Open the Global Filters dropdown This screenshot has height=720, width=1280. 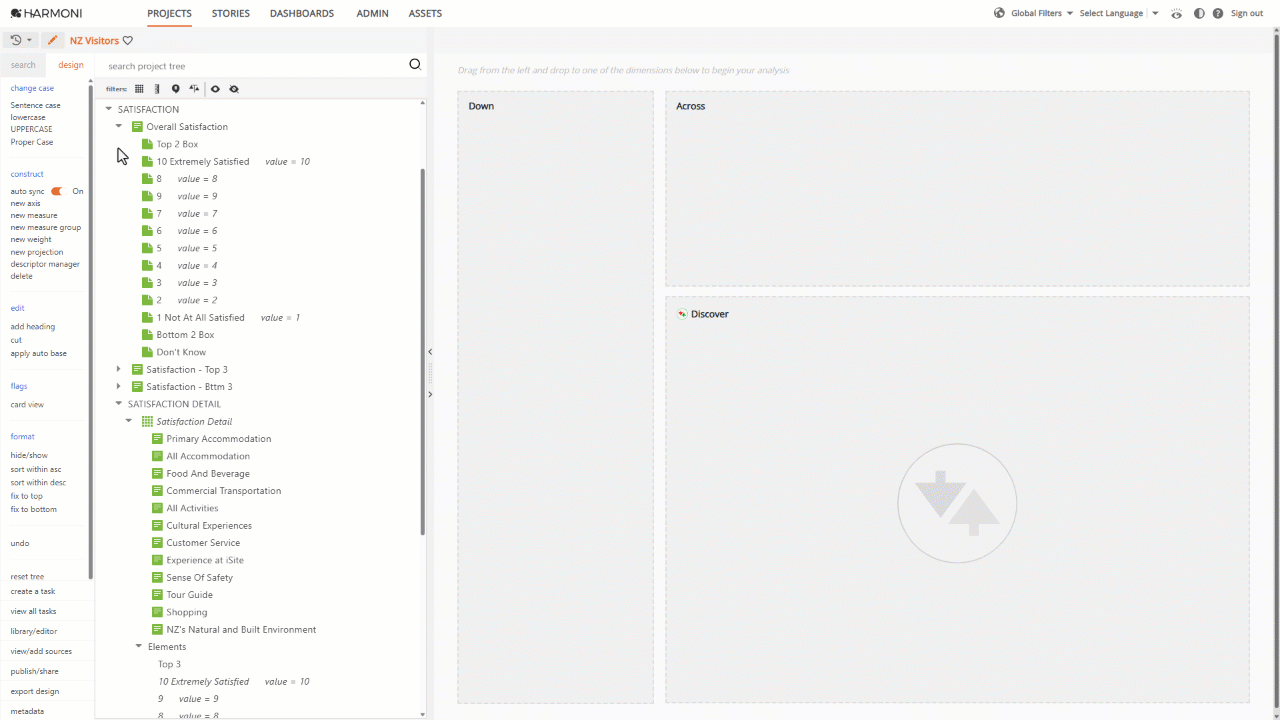pyautogui.click(x=1042, y=13)
